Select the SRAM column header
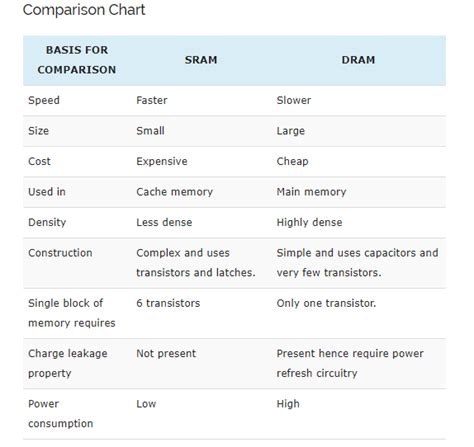 [x=201, y=60]
